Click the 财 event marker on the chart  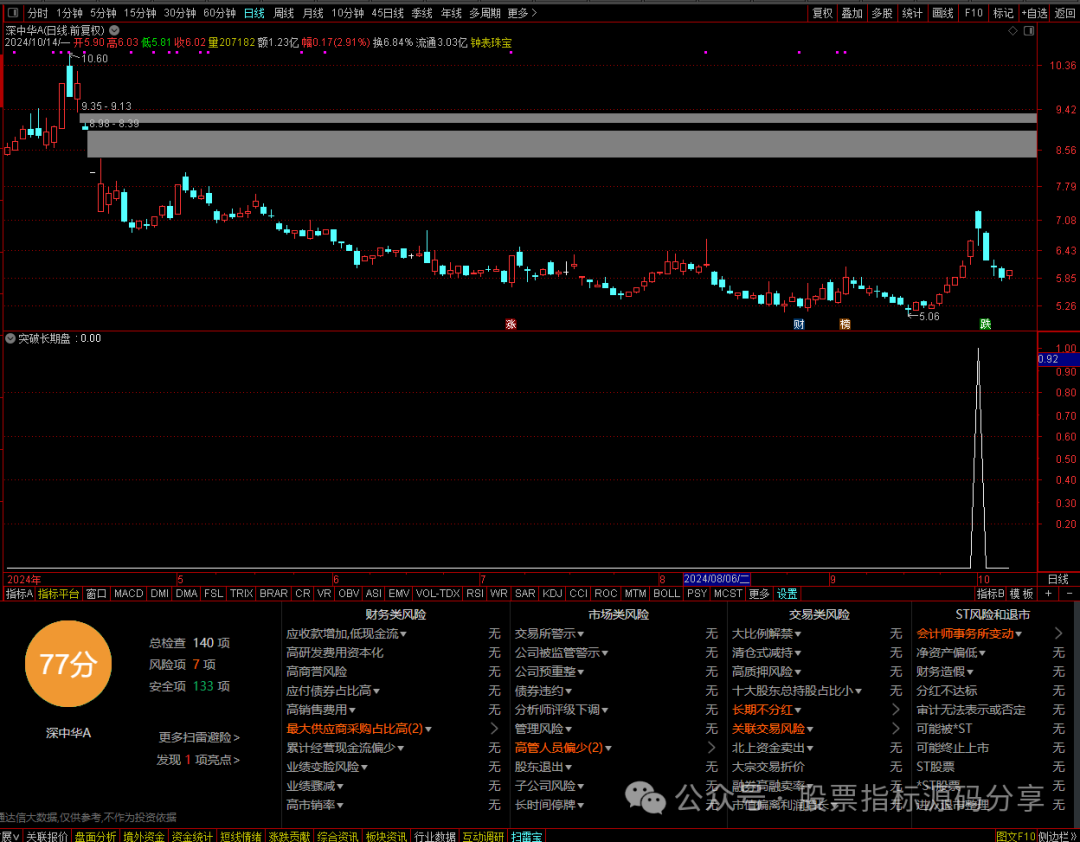point(799,324)
